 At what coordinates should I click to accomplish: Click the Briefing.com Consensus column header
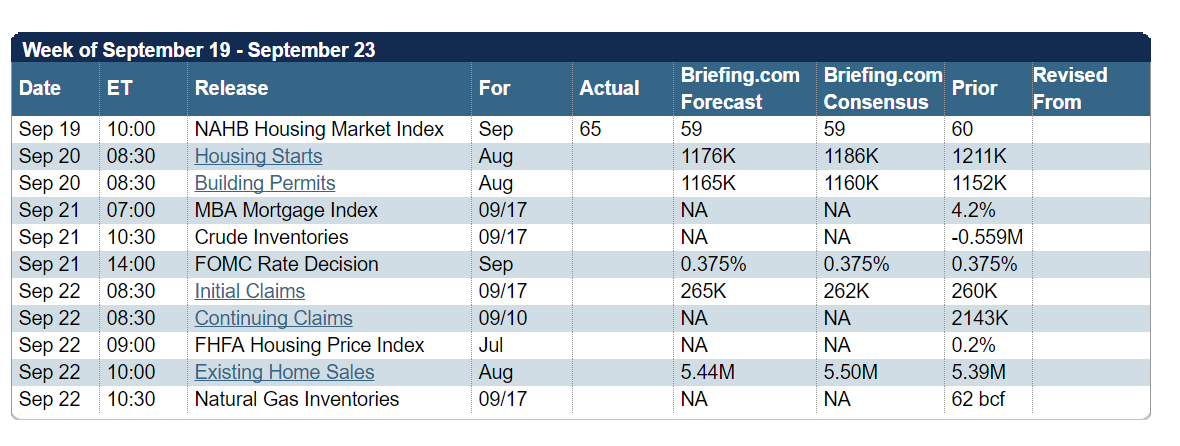(x=882, y=88)
